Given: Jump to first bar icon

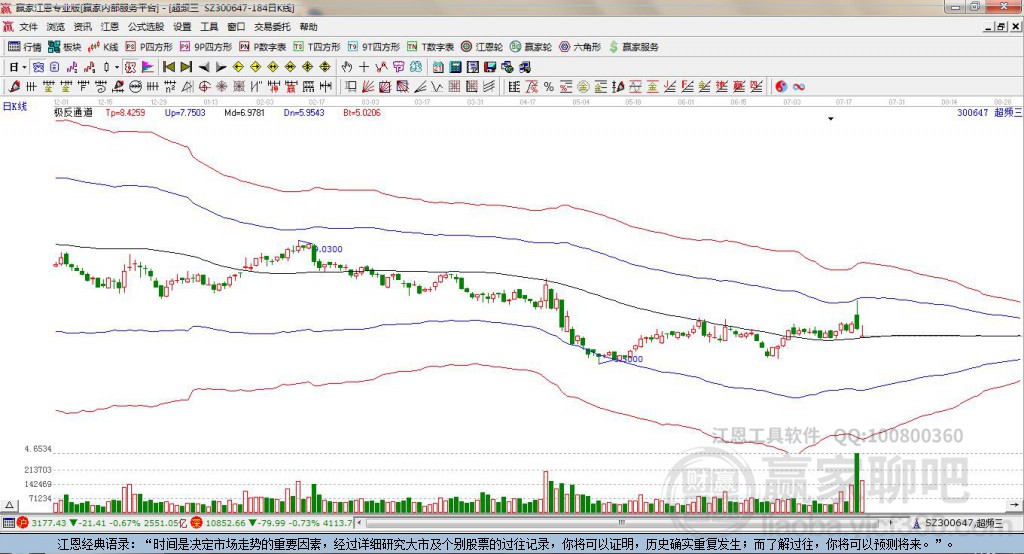Looking at the screenshot, I should tap(168, 67).
